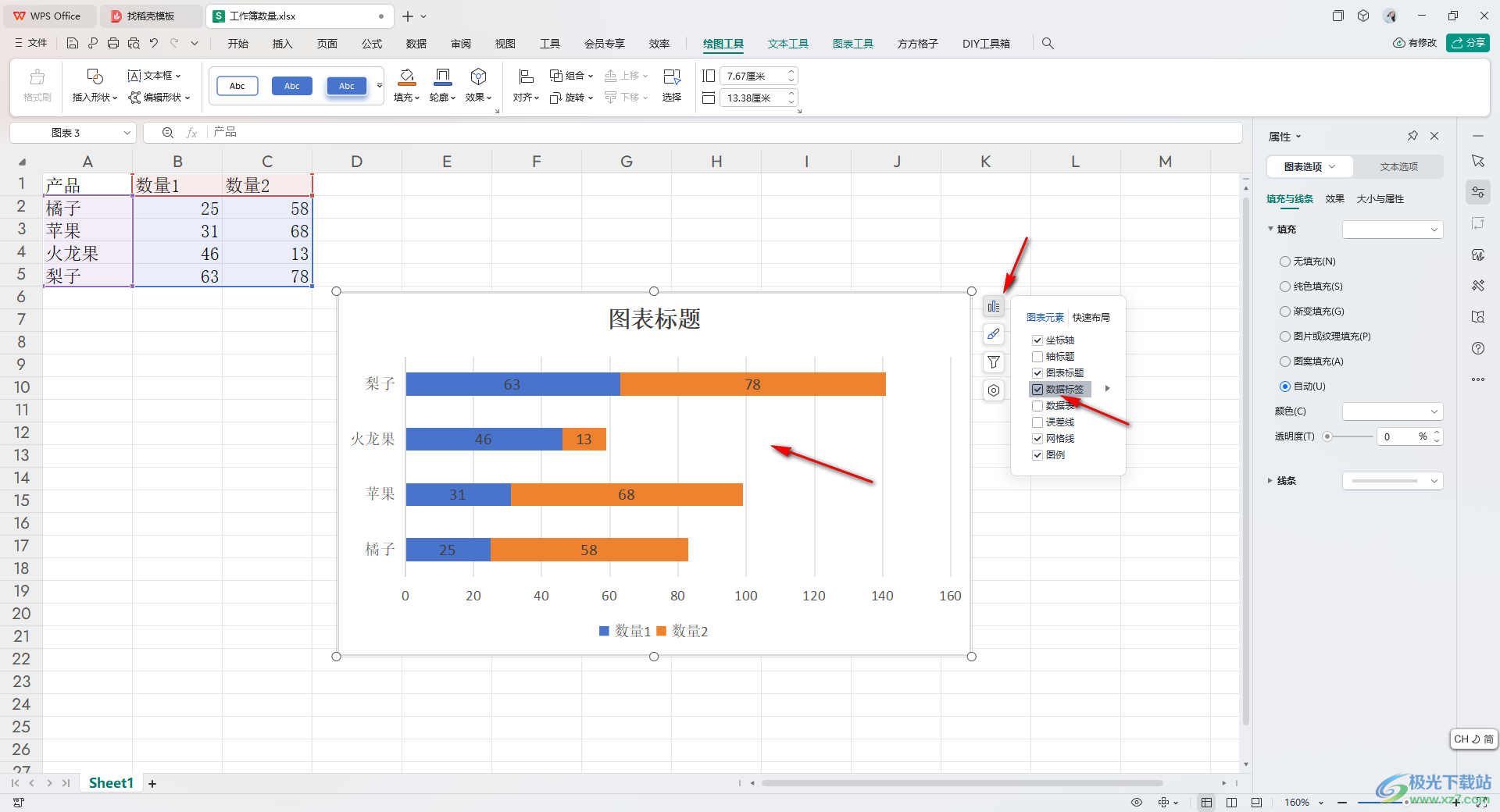Screen dimensions: 1500x812
Task: Click the chart settings hexagon icon
Action: [x=993, y=390]
